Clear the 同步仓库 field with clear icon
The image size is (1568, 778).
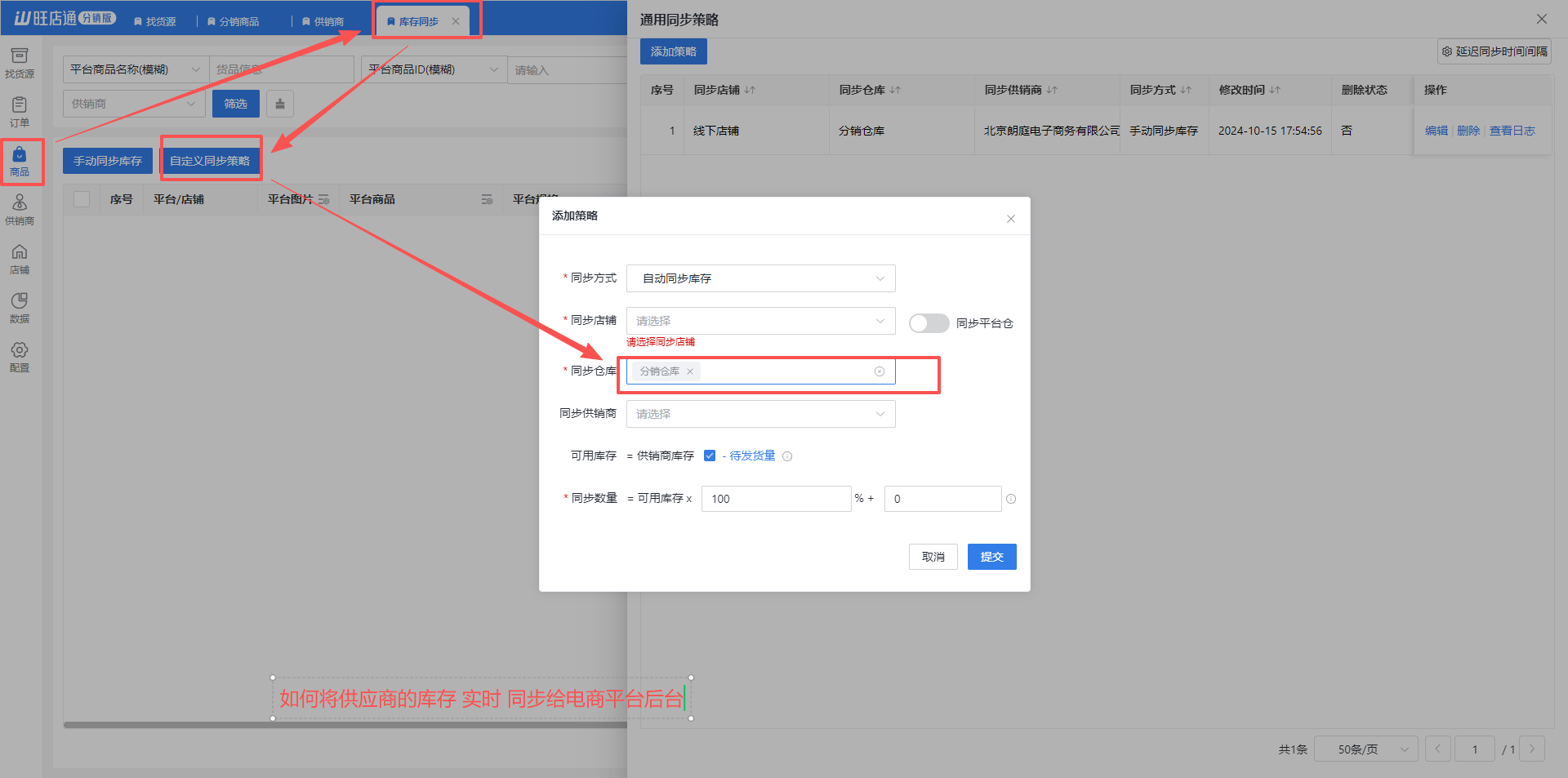pyautogui.click(x=880, y=371)
